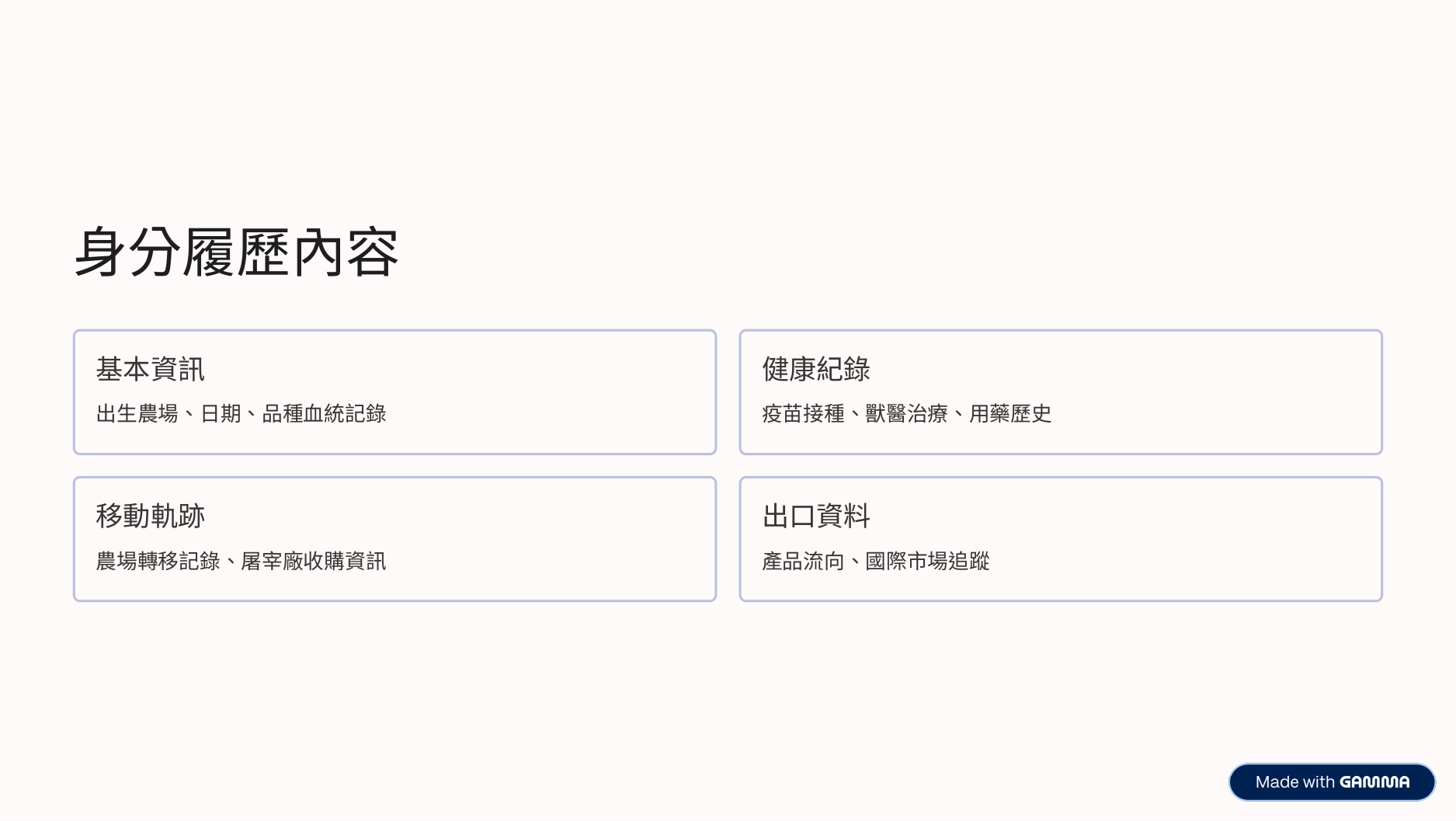1456x821 pixels.
Task: Click the phrase 屠宰廠收購資訊
Action: tap(314, 561)
